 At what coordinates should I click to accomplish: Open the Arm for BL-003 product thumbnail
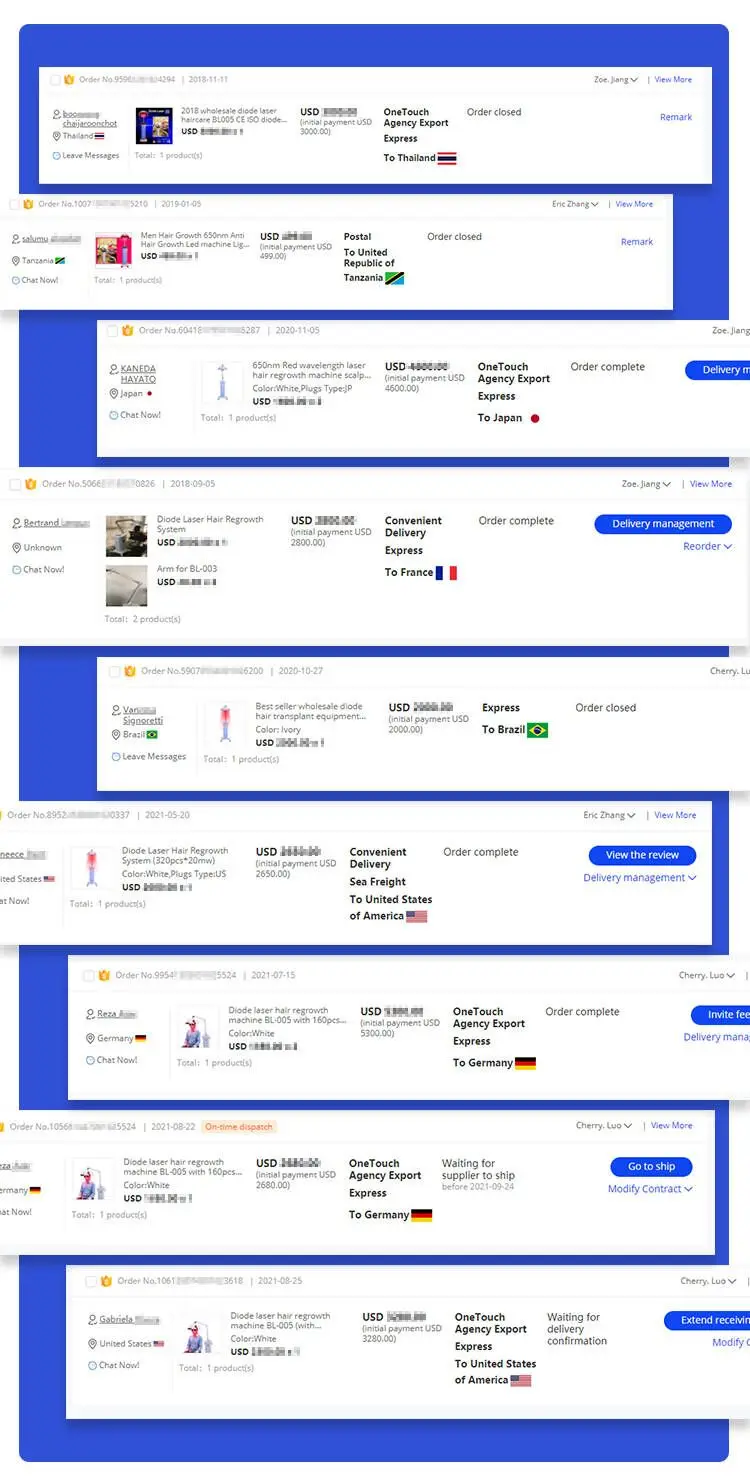126,586
